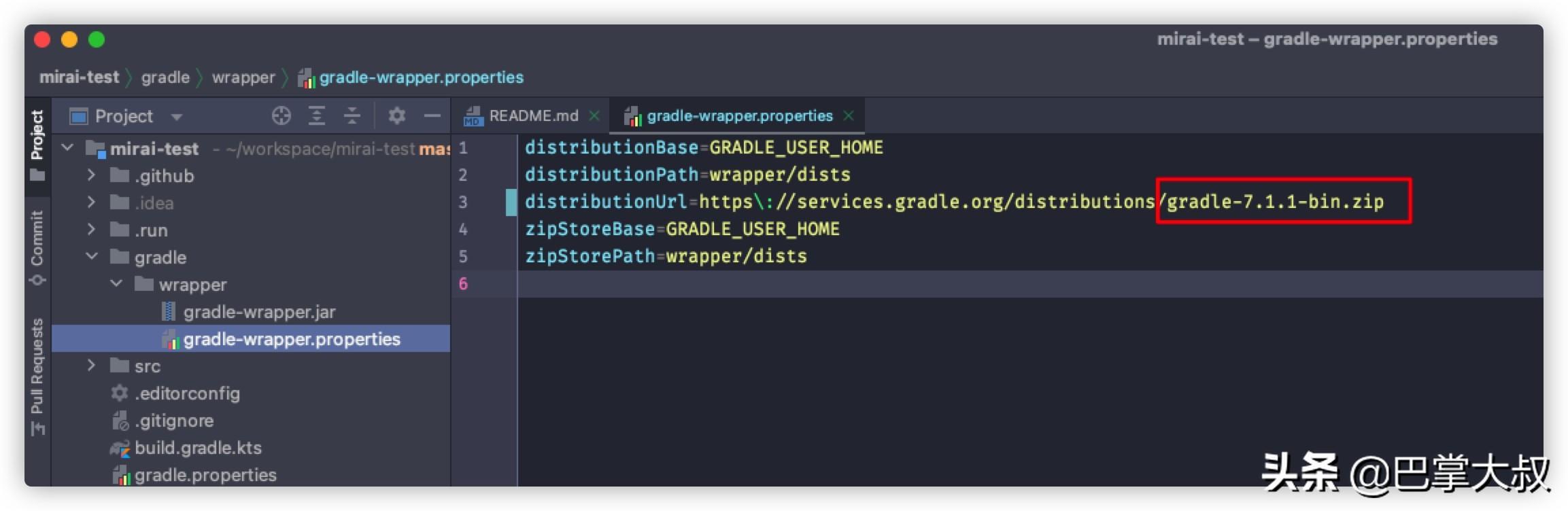Open the Project view dropdown arrow
Screen dimensions: 1568x511
[x=177, y=117]
